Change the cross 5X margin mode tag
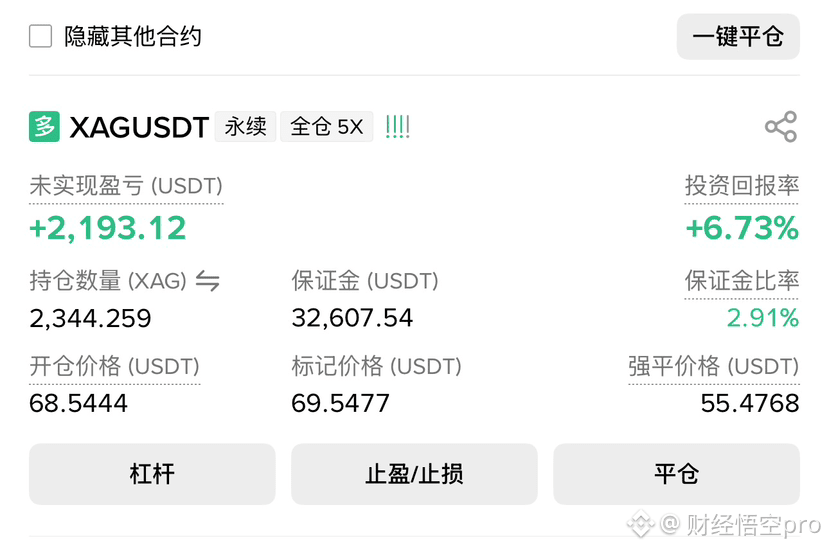This screenshot has width=829, height=550. click(326, 127)
